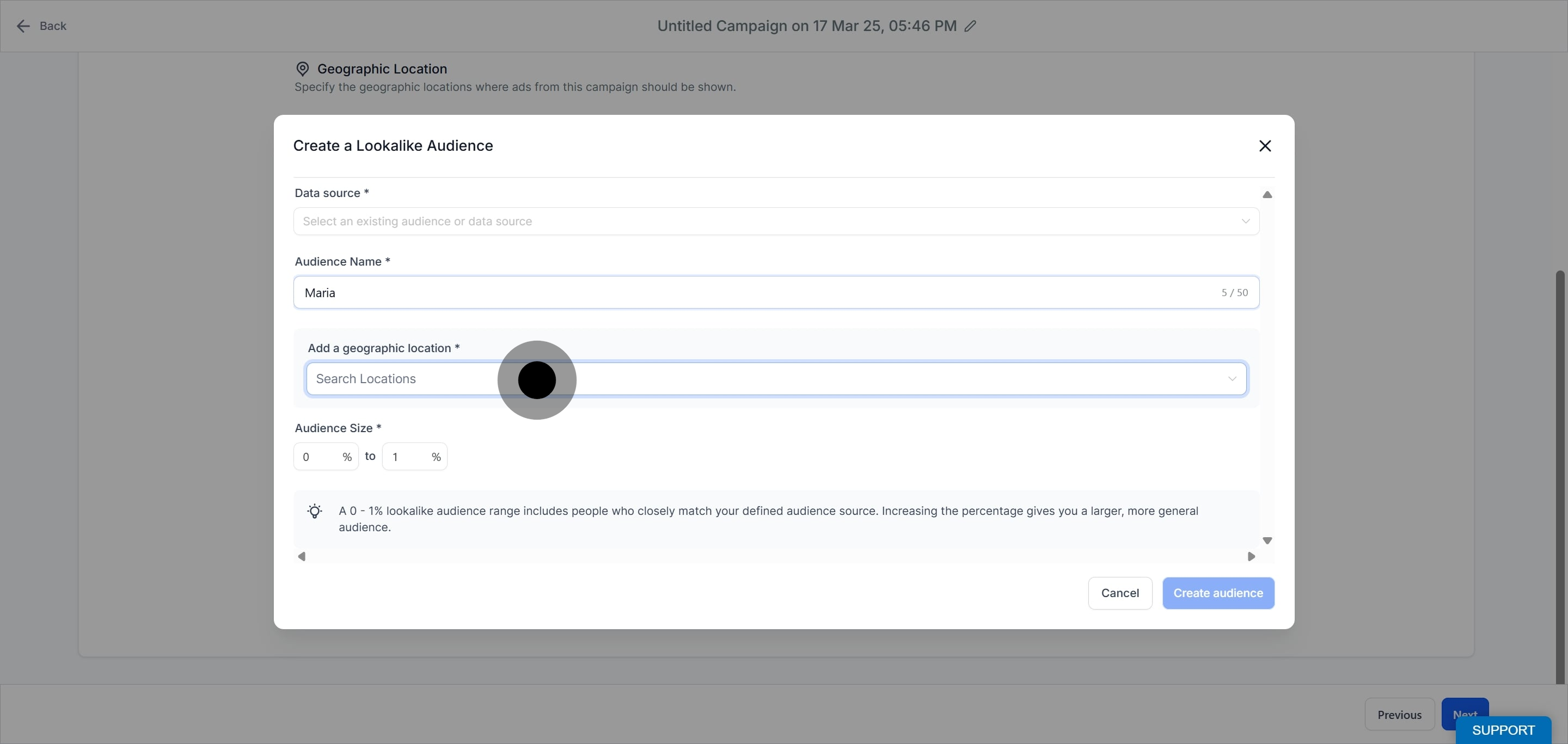Expand the Search Locations chevron
The image size is (1568, 744).
(1232, 379)
